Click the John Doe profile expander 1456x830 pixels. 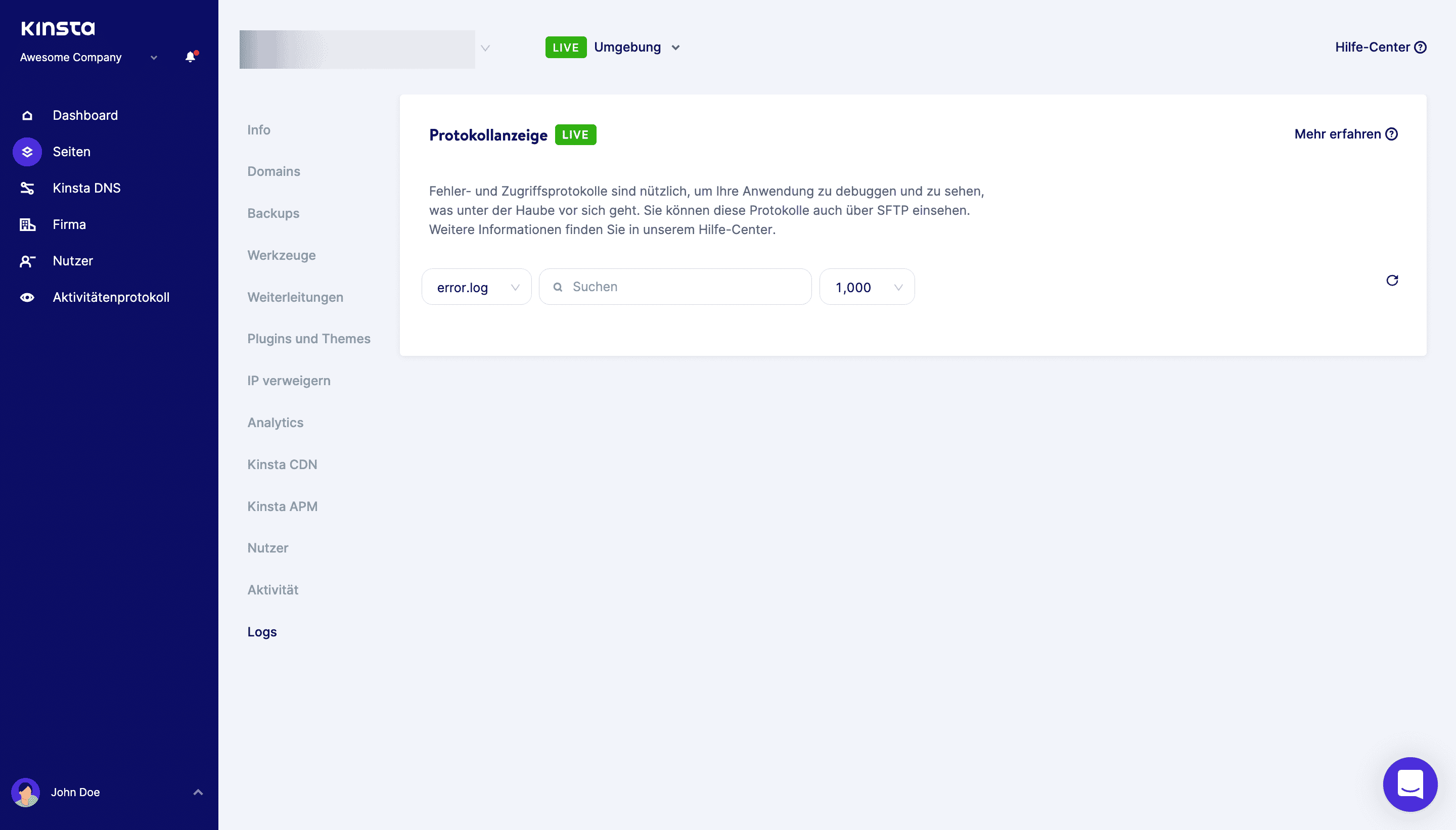(x=198, y=792)
